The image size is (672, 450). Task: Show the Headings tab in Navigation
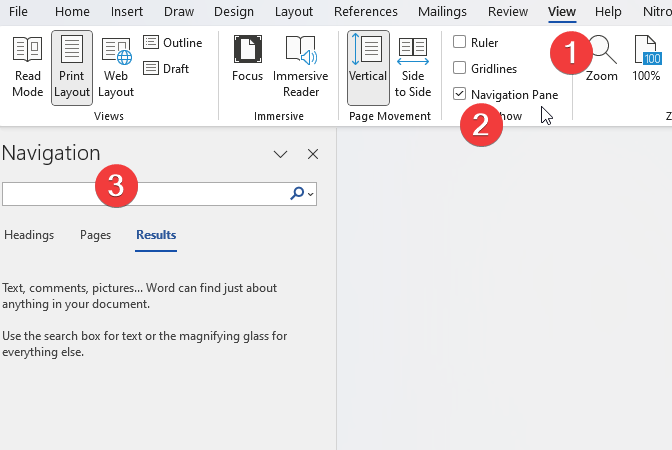[x=29, y=235]
